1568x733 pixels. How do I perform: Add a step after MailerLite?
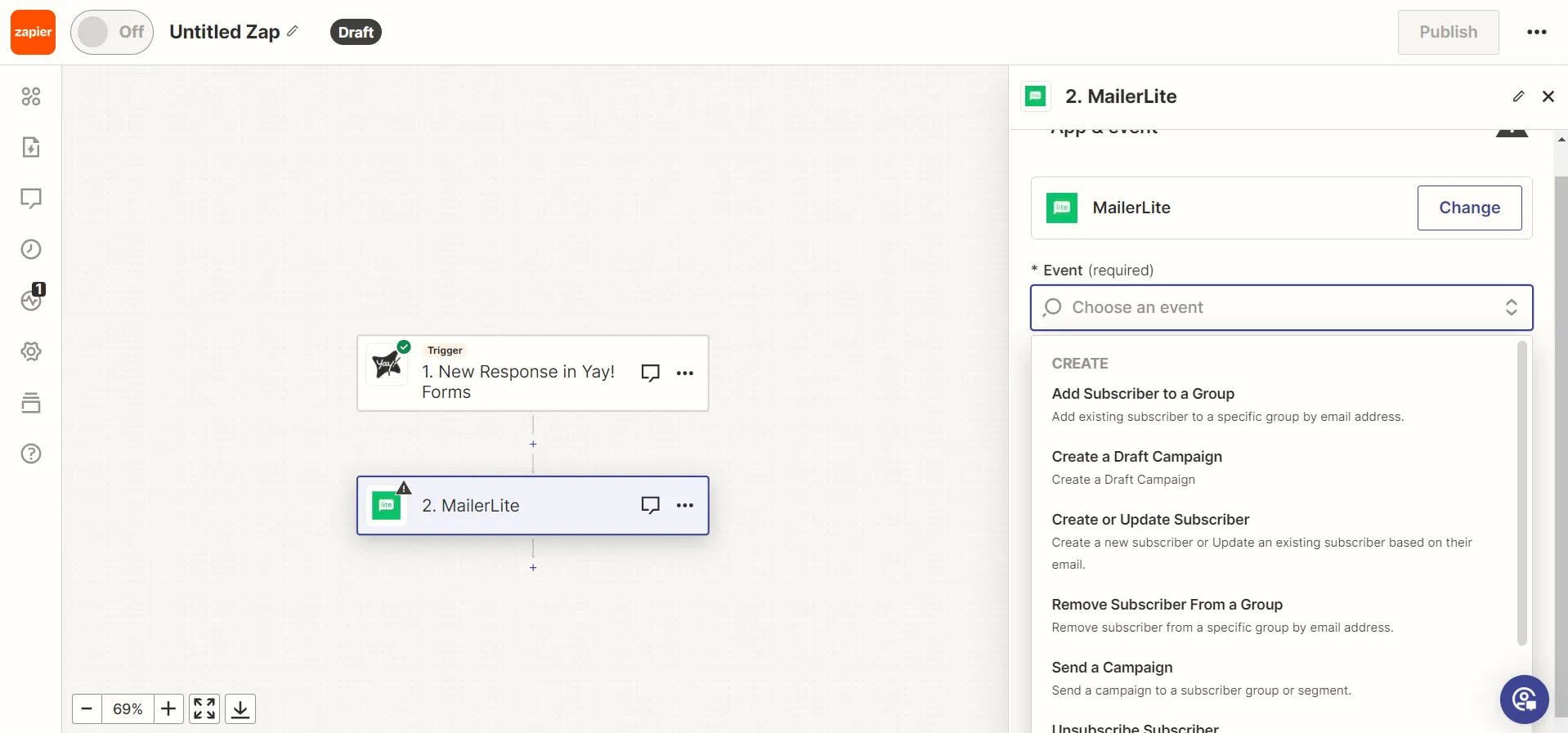tap(533, 568)
